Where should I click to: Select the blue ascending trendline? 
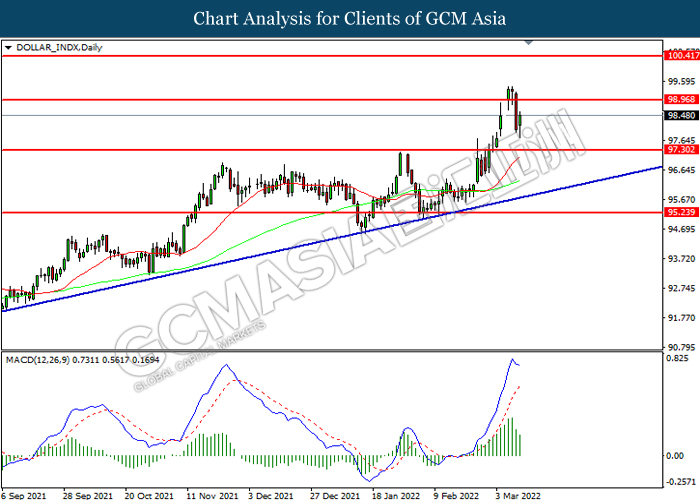click(331, 239)
